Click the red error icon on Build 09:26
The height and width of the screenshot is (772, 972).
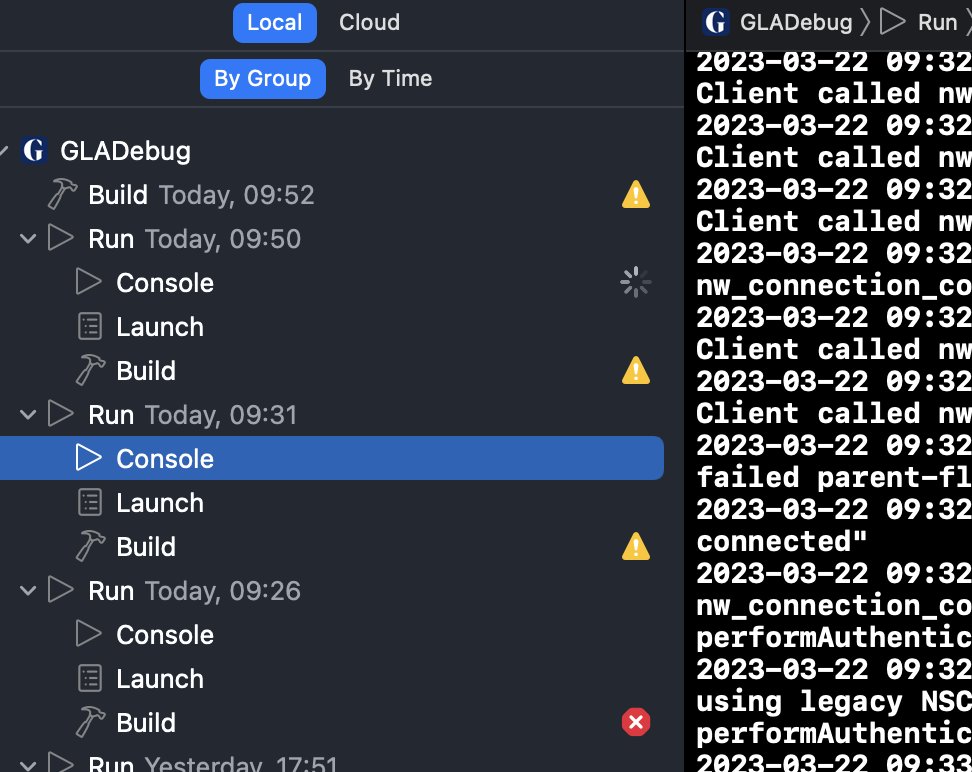click(635, 722)
